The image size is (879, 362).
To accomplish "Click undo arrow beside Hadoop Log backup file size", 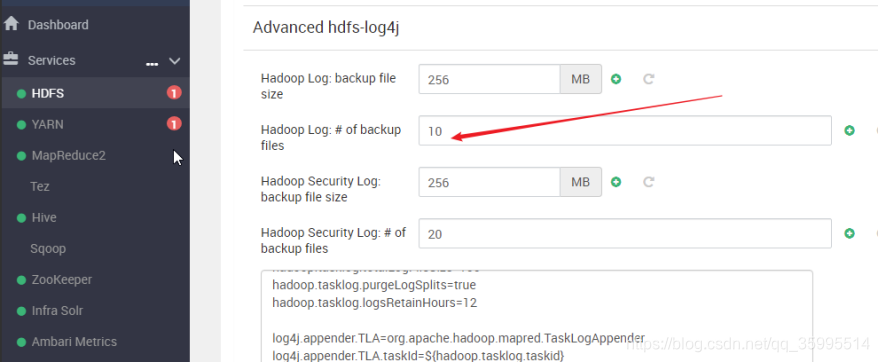I will click(649, 79).
